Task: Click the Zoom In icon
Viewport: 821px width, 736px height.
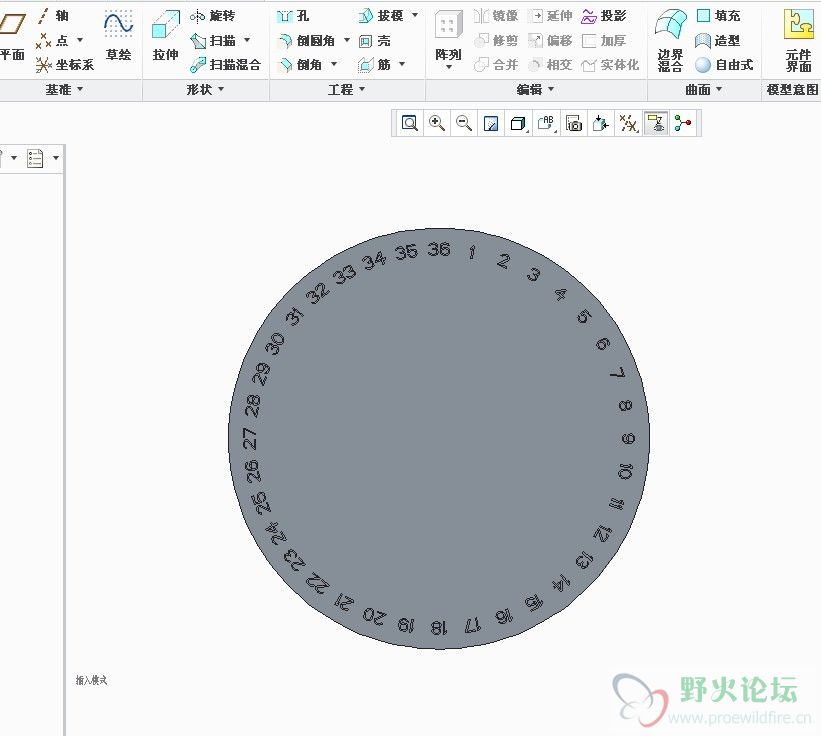Action: pos(437,124)
